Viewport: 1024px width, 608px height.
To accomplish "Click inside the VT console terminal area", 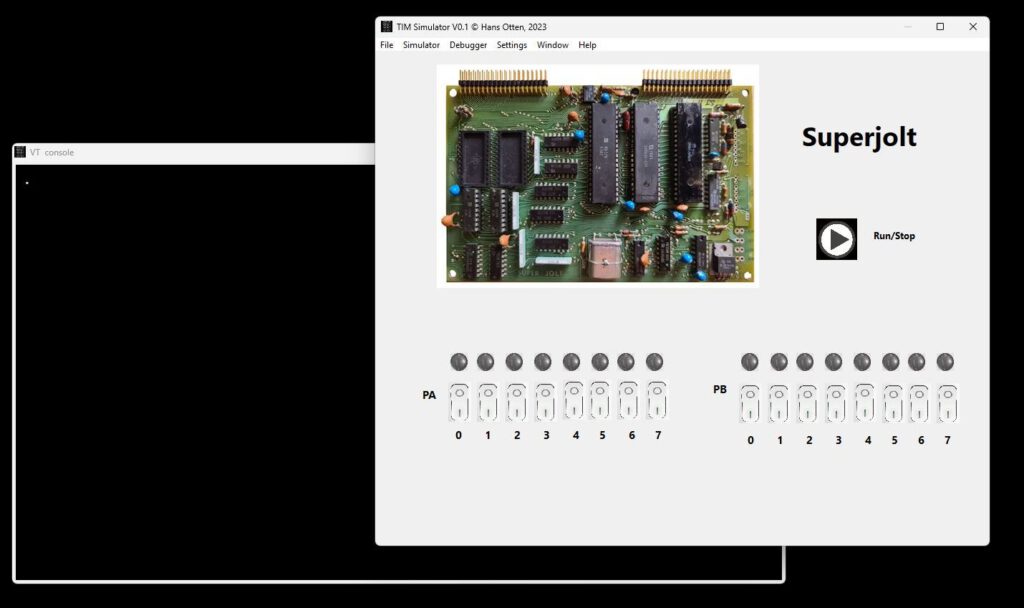I will [x=195, y=372].
